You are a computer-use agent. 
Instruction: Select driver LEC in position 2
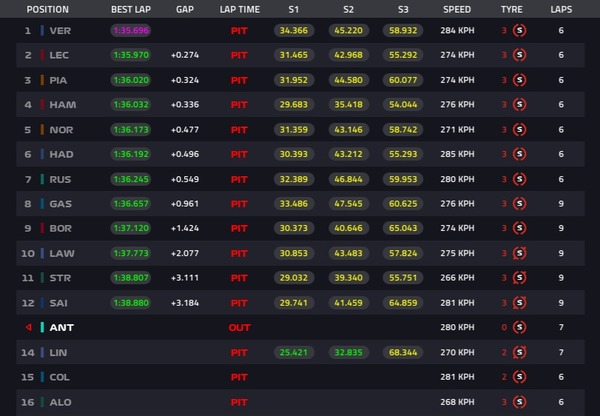59,55
